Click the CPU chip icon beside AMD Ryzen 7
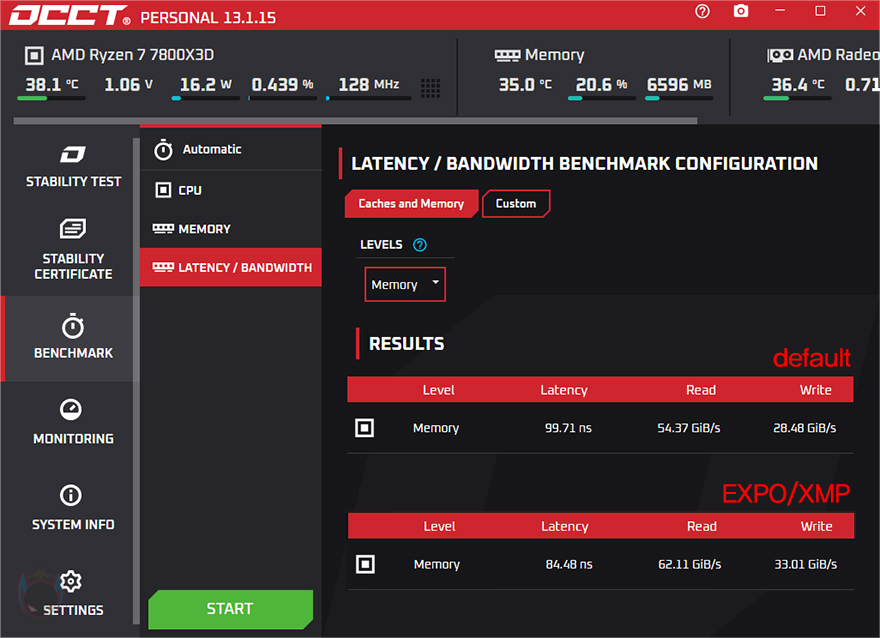 34,56
